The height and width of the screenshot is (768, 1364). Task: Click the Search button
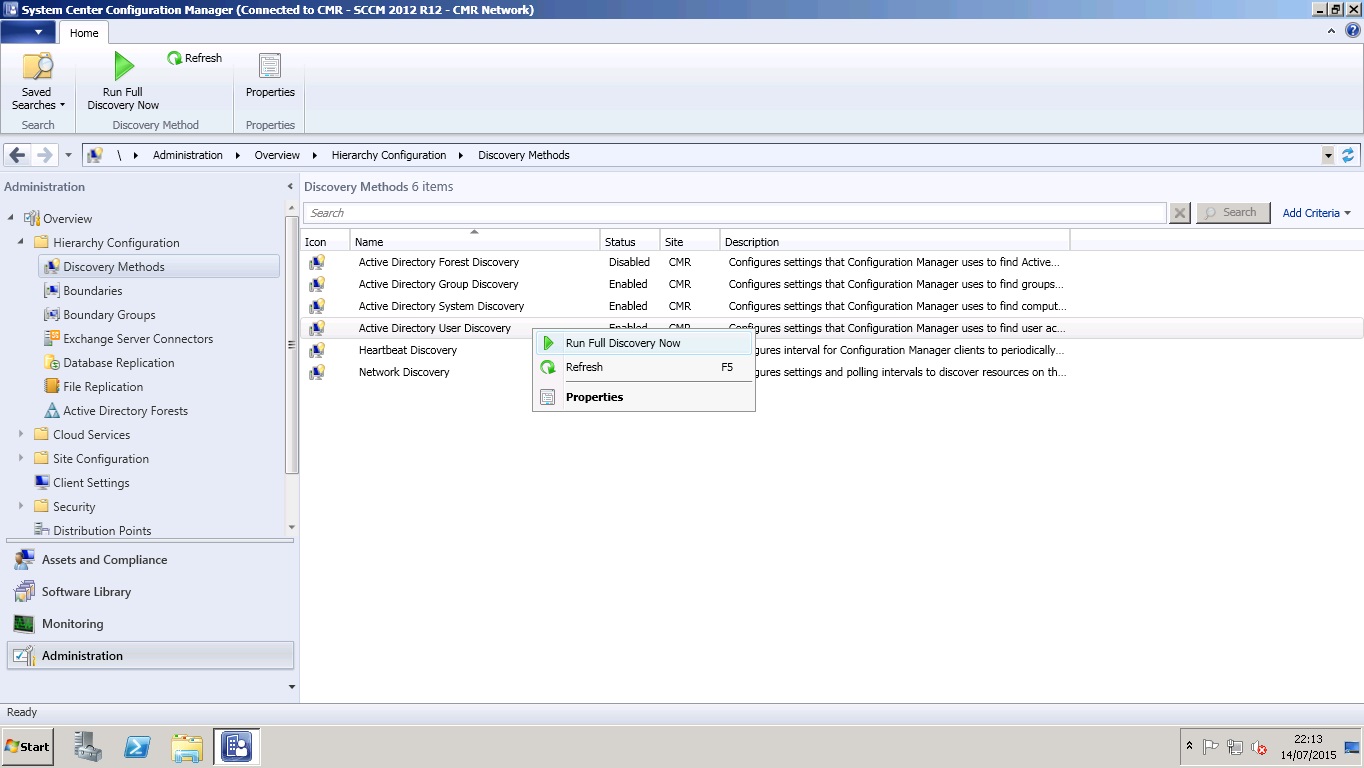(1233, 213)
